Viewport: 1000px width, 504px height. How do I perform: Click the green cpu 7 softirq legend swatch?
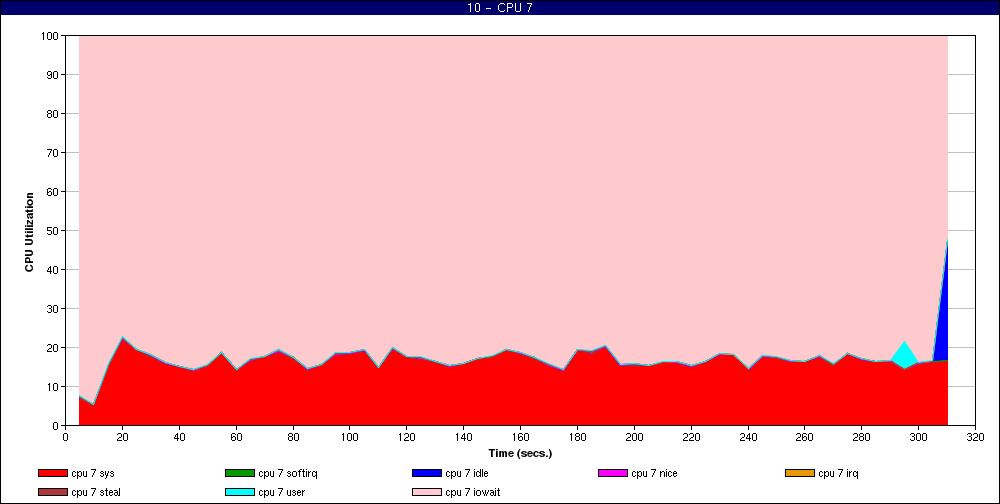(240, 473)
